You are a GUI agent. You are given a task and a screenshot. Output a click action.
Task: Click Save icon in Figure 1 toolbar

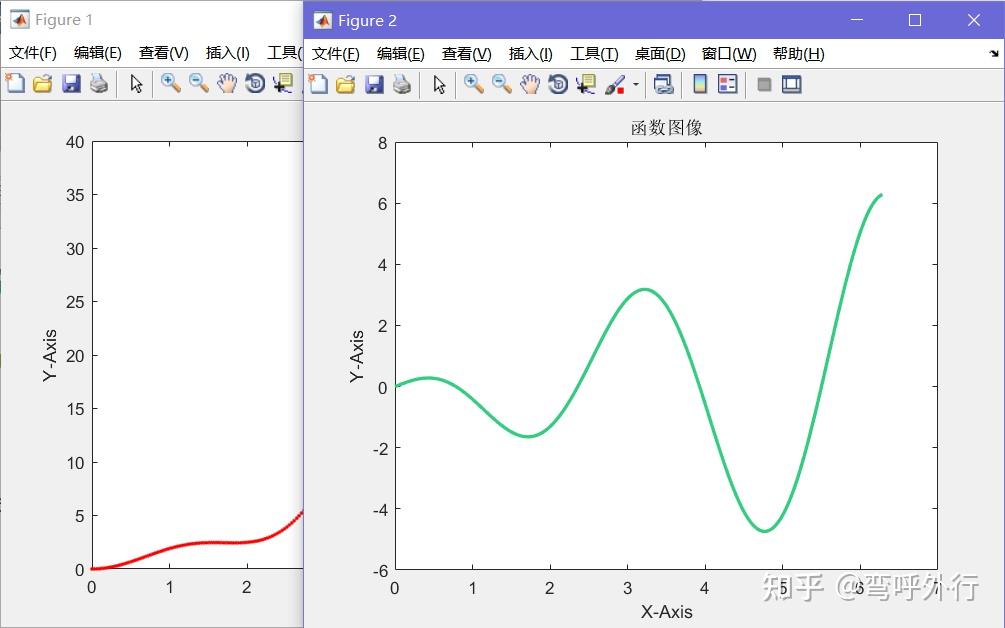71,83
